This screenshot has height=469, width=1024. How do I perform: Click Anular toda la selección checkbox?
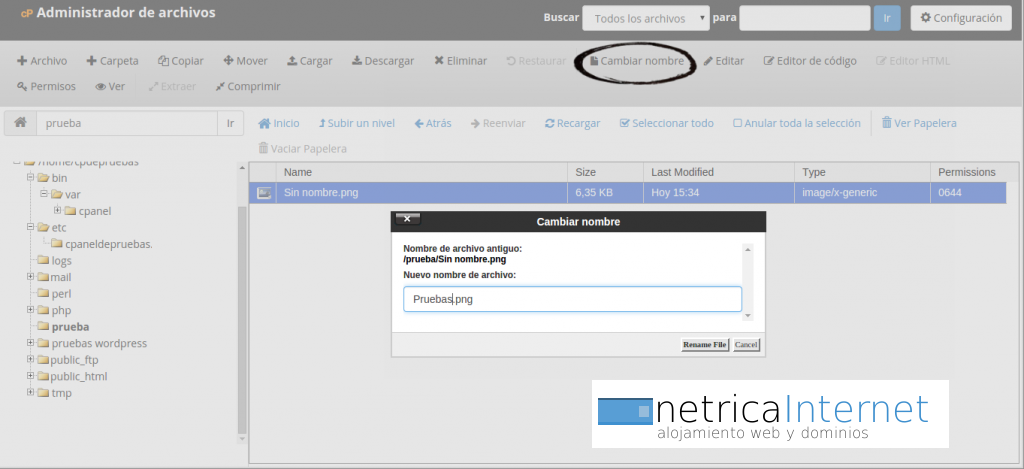coord(738,124)
